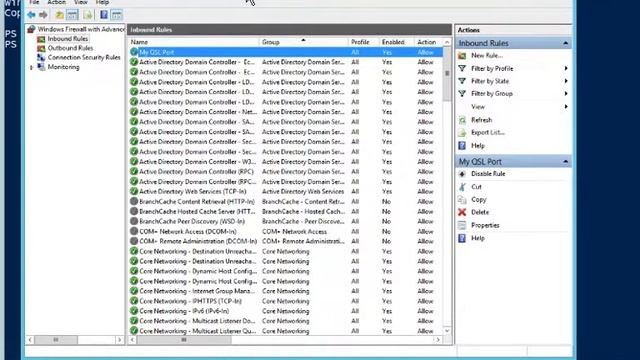Click the red Delete X icon
The image size is (640, 360).
[x=462, y=212]
